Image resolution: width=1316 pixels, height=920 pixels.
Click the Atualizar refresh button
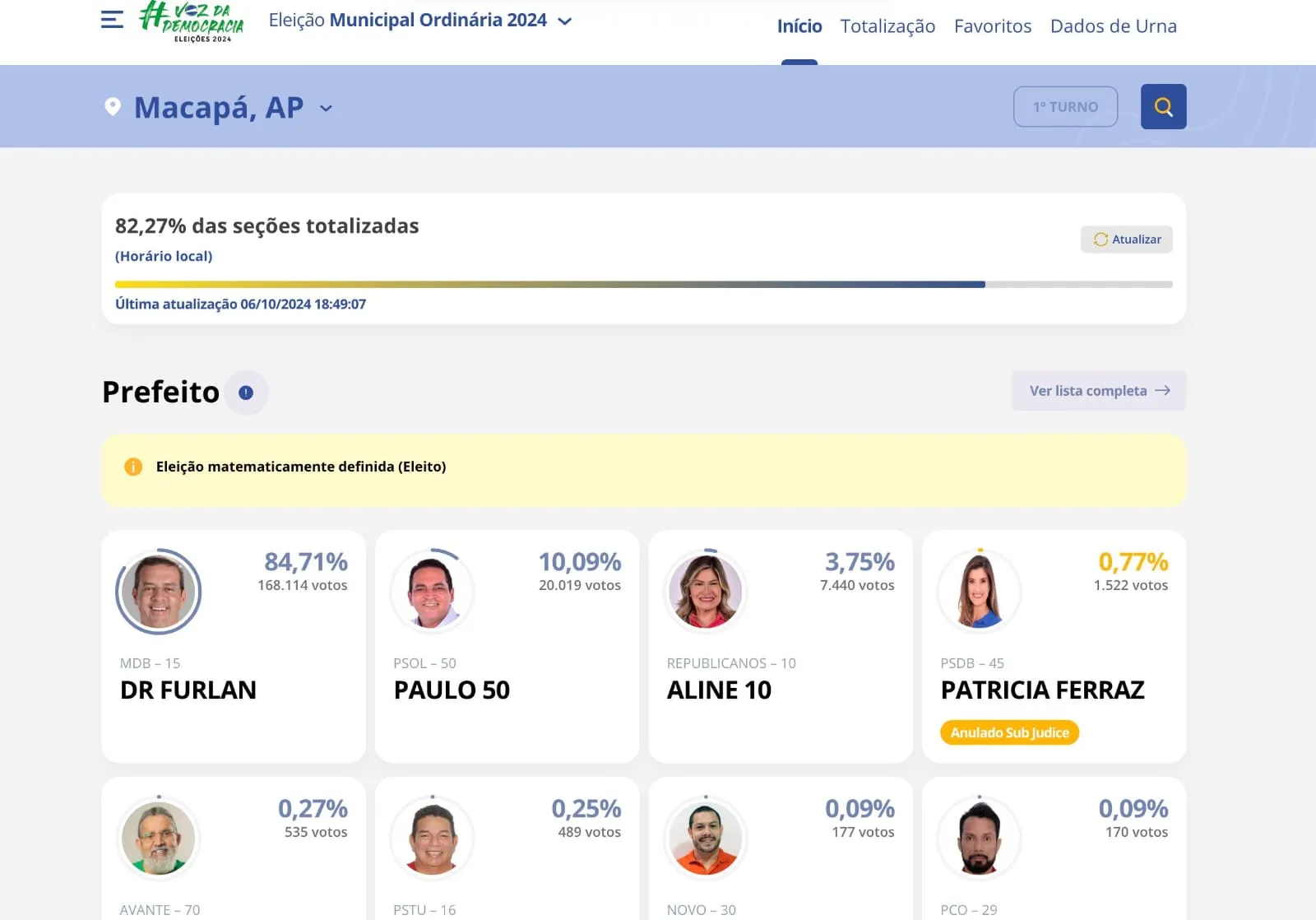[x=1127, y=239]
